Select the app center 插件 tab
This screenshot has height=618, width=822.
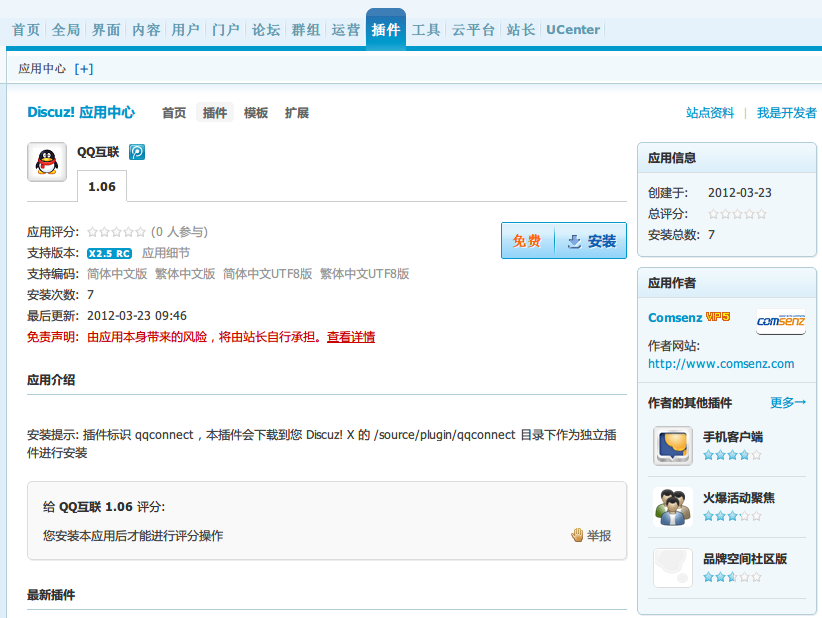[x=215, y=113]
